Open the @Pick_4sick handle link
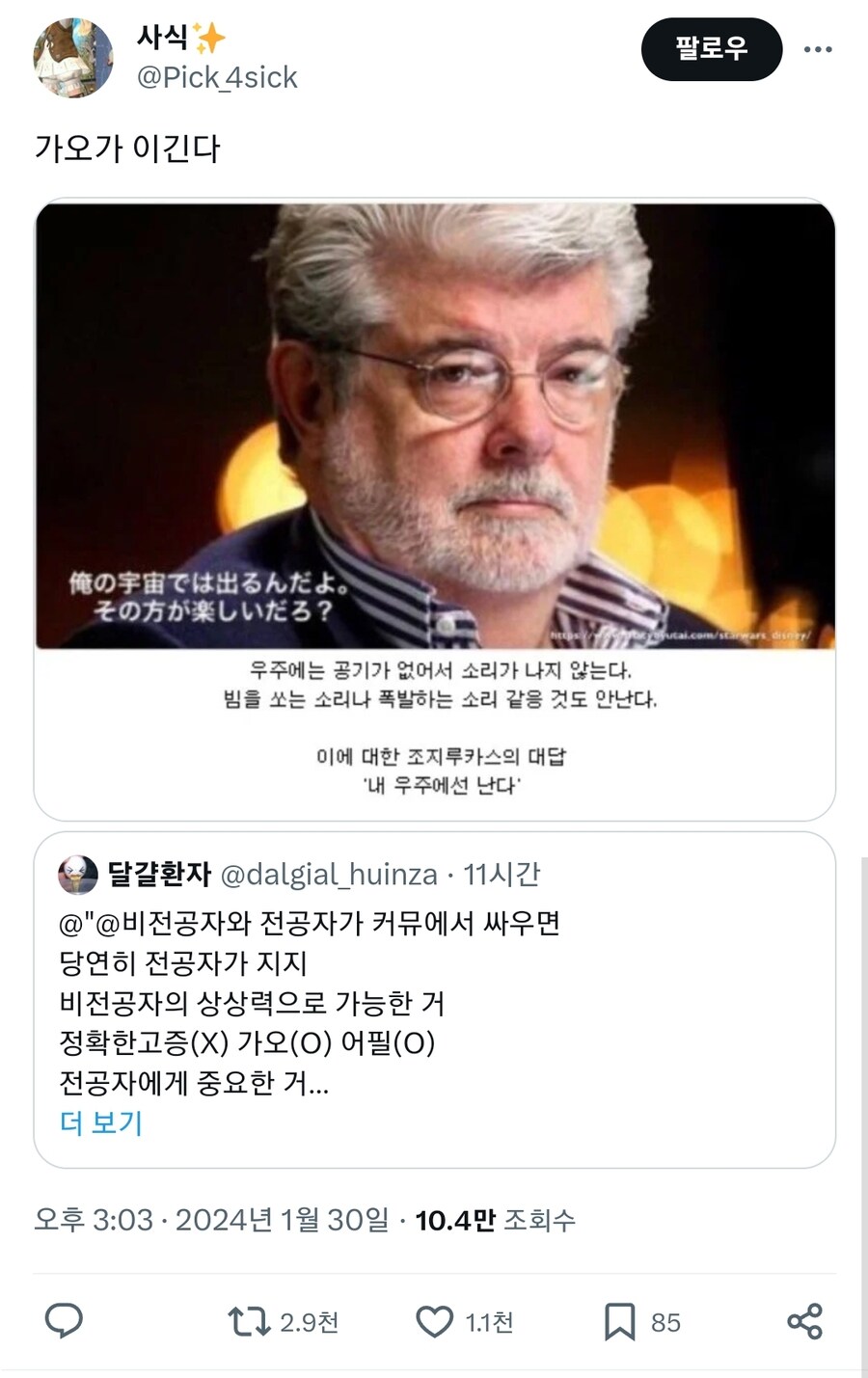Screen dimensions: 868x1378 click(217, 77)
